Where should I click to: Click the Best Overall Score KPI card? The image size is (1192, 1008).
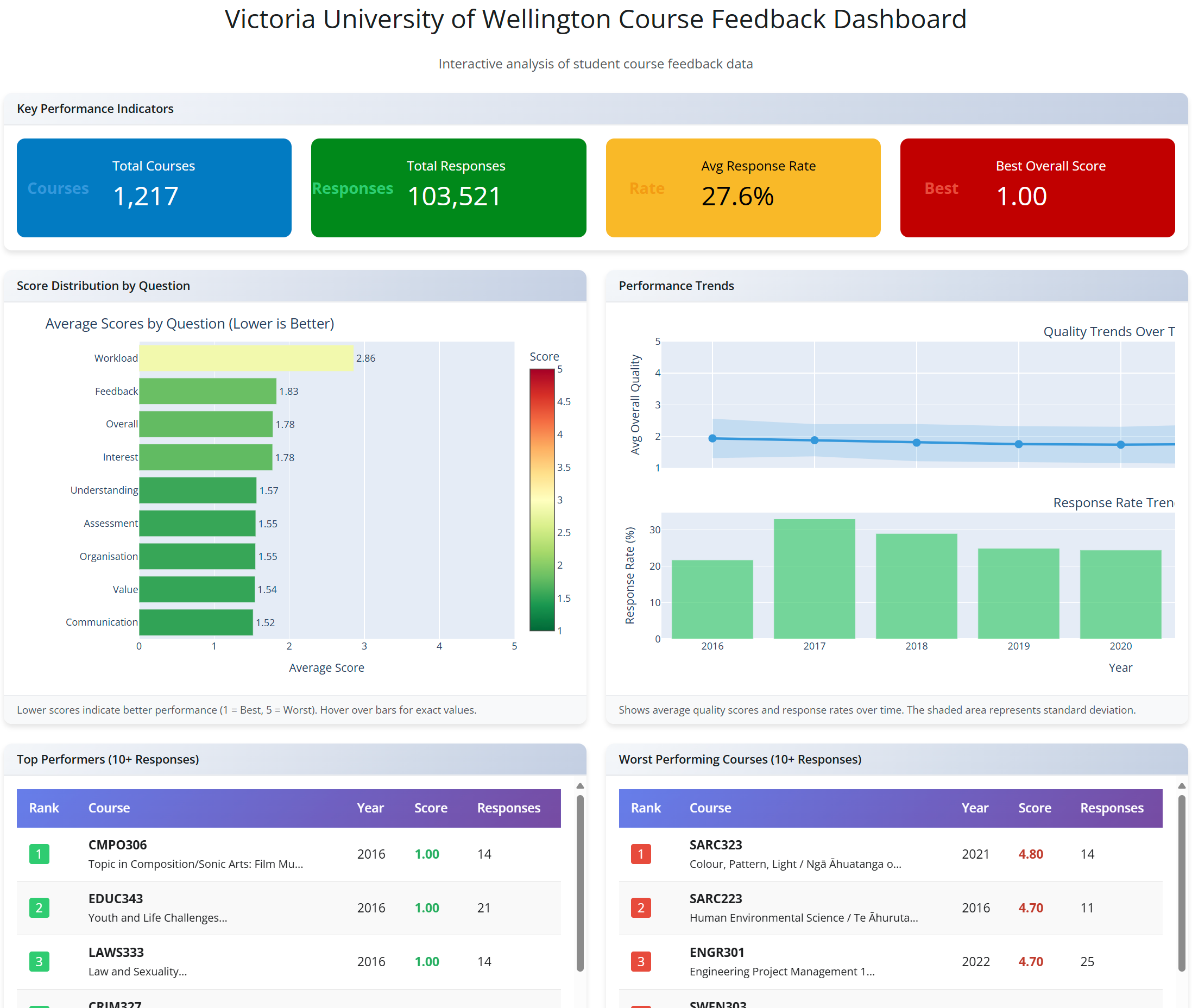(x=1037, y=187)
